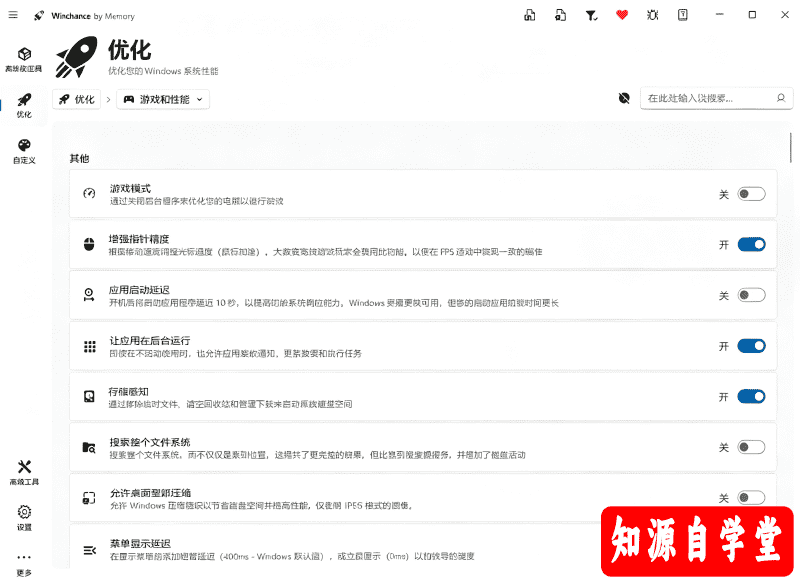Click the 优化 breadcrumb button

tap(77, 99)
